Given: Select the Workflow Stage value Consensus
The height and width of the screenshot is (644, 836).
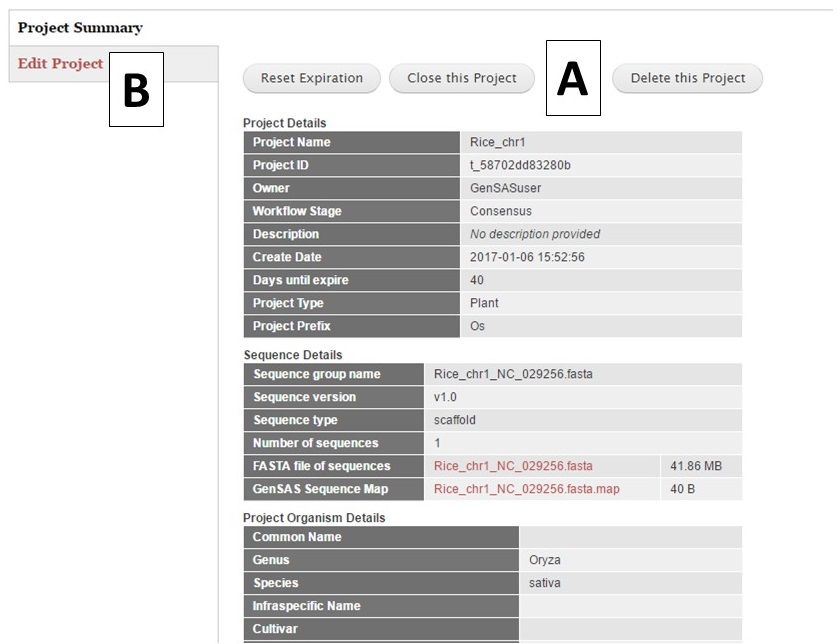Looking at the screenshot, I should pos(501,211).
